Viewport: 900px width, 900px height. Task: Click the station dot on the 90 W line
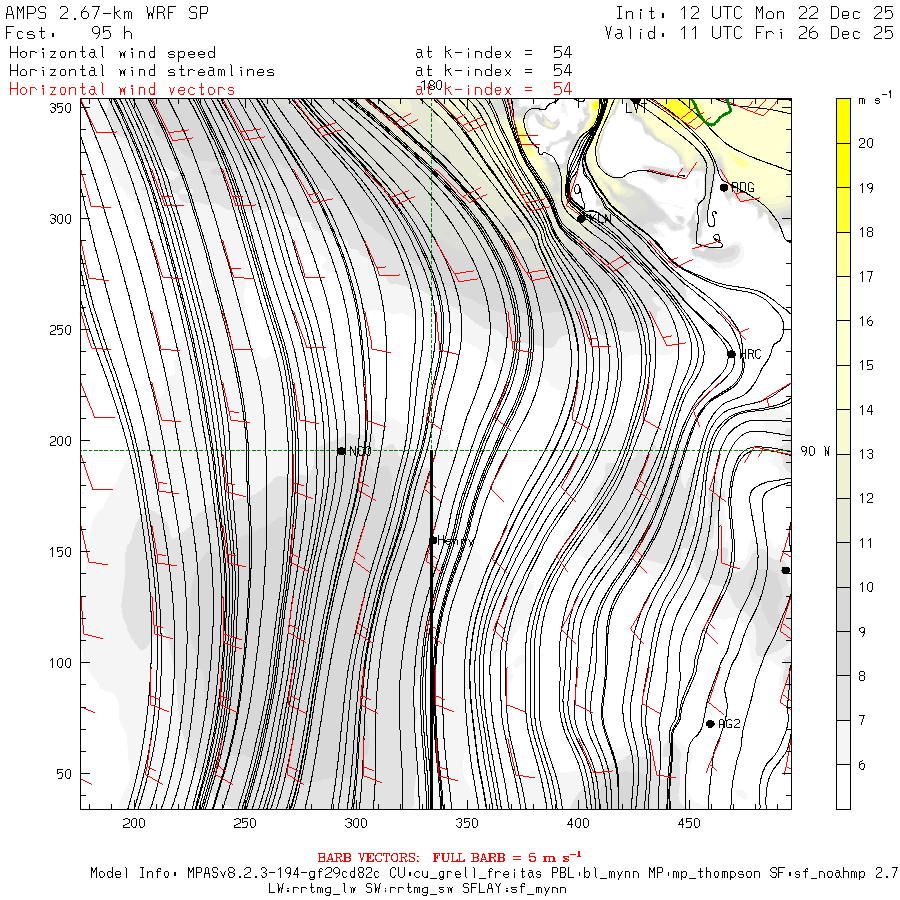coord(342,451)
